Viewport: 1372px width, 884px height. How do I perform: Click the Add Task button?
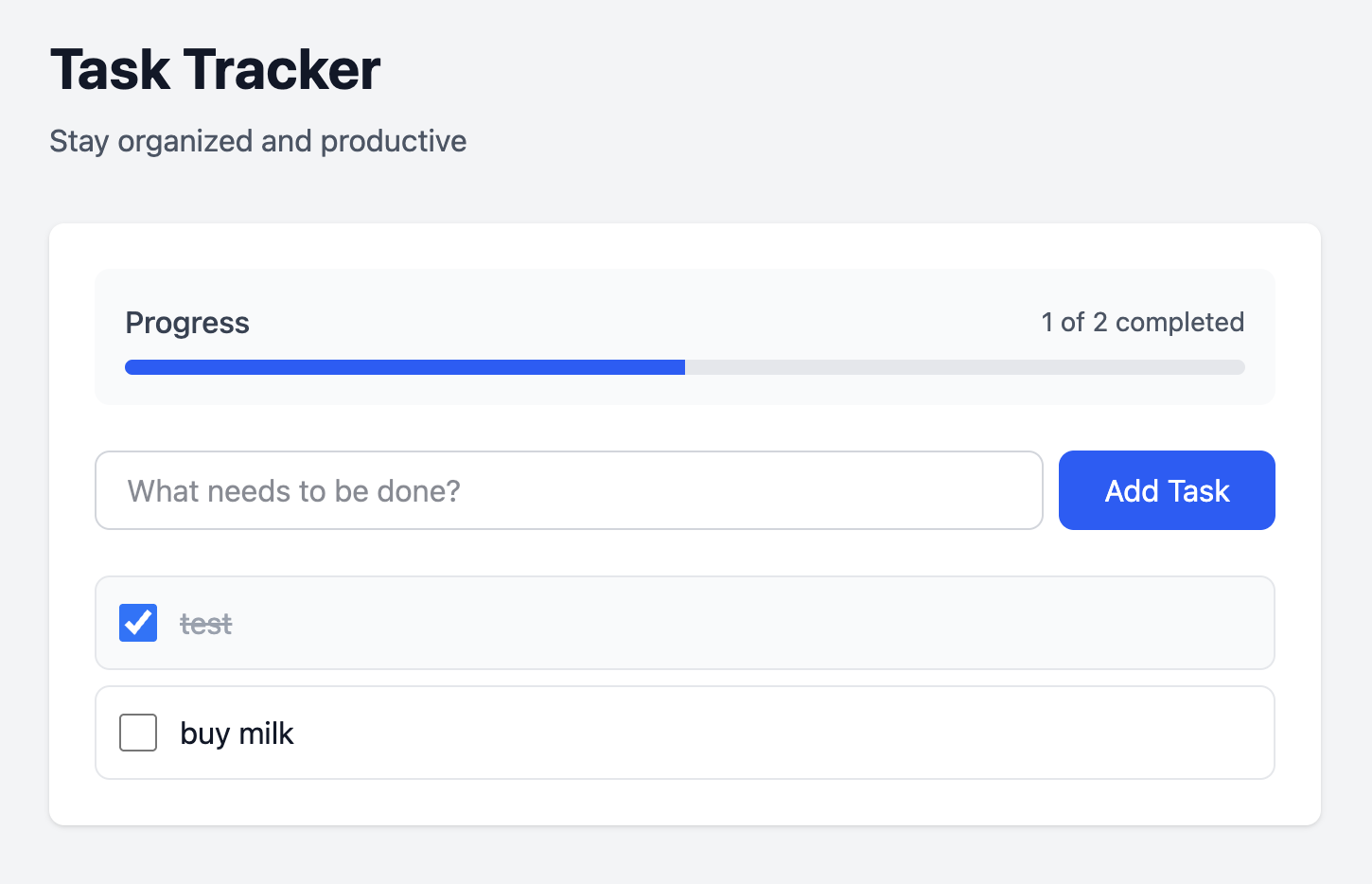(x=1166, y=490)
